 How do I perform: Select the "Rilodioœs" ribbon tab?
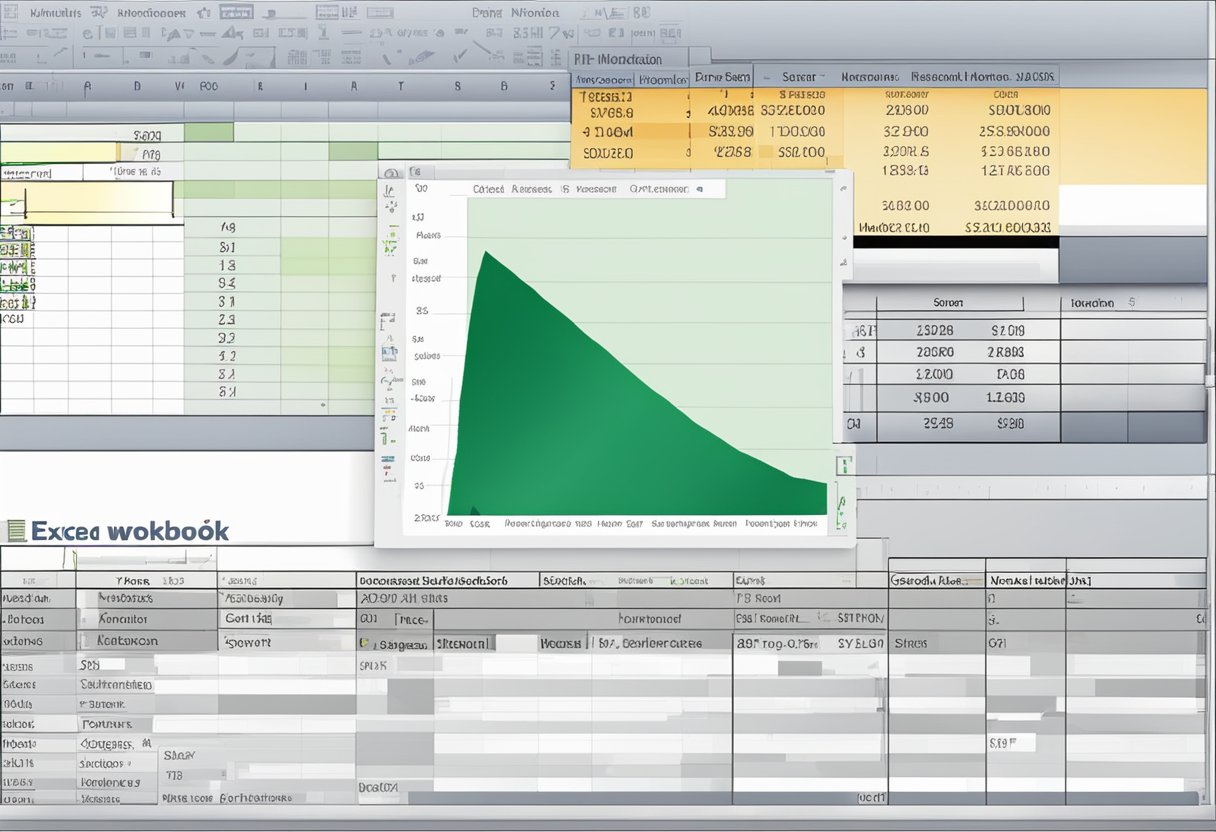[150, 14]
